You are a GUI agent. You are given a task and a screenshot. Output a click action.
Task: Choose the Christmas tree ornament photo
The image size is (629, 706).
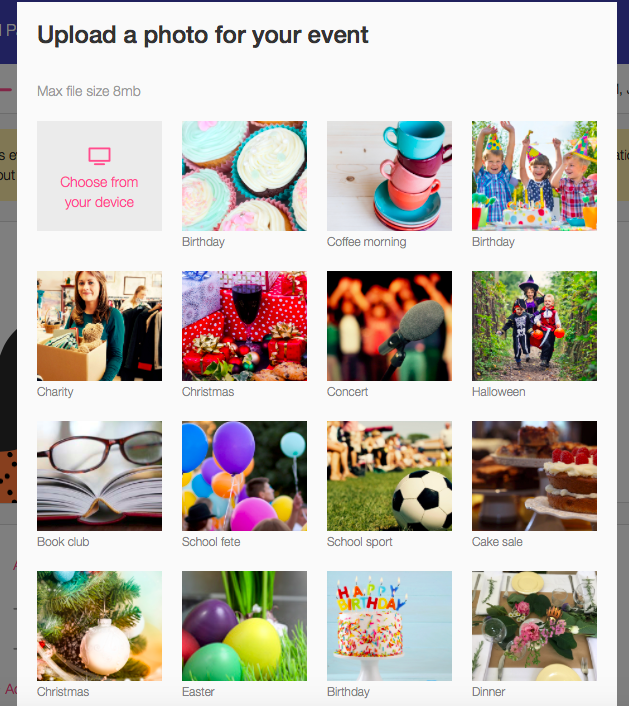coord(100,626)
